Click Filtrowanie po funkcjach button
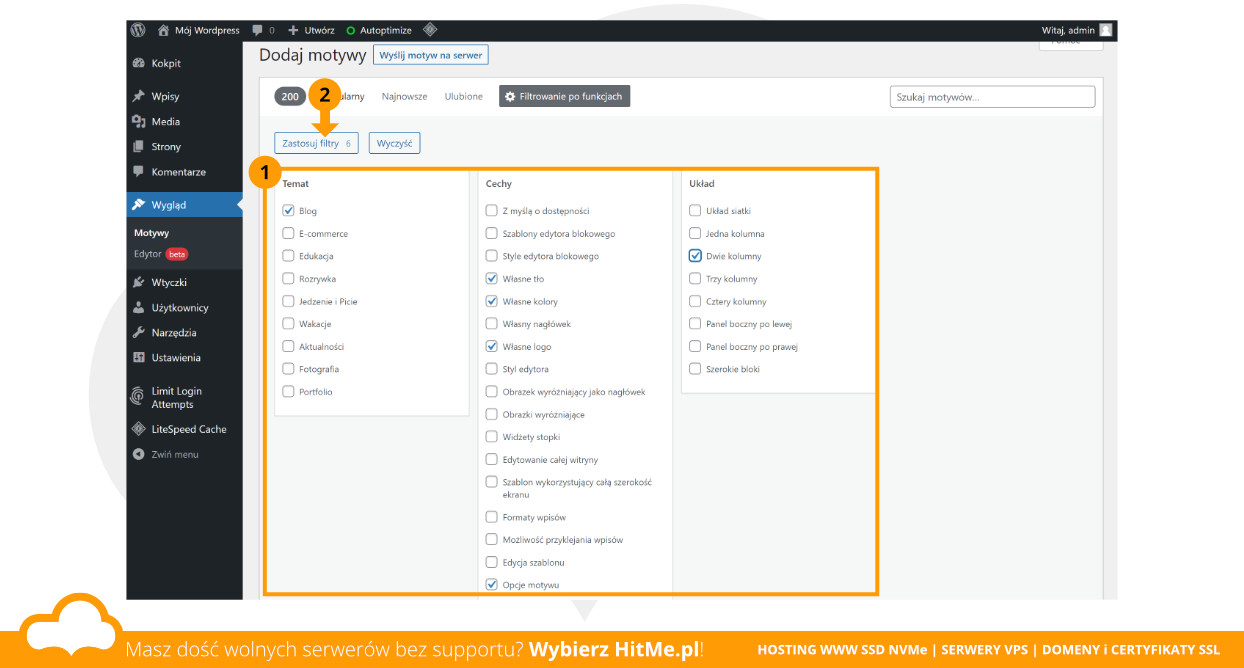 [565, 97]
